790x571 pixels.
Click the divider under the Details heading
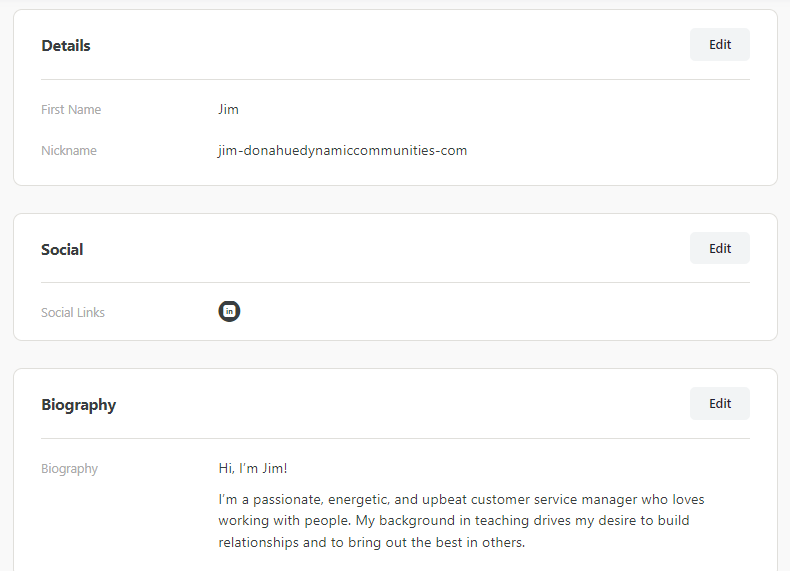[396, 79]
